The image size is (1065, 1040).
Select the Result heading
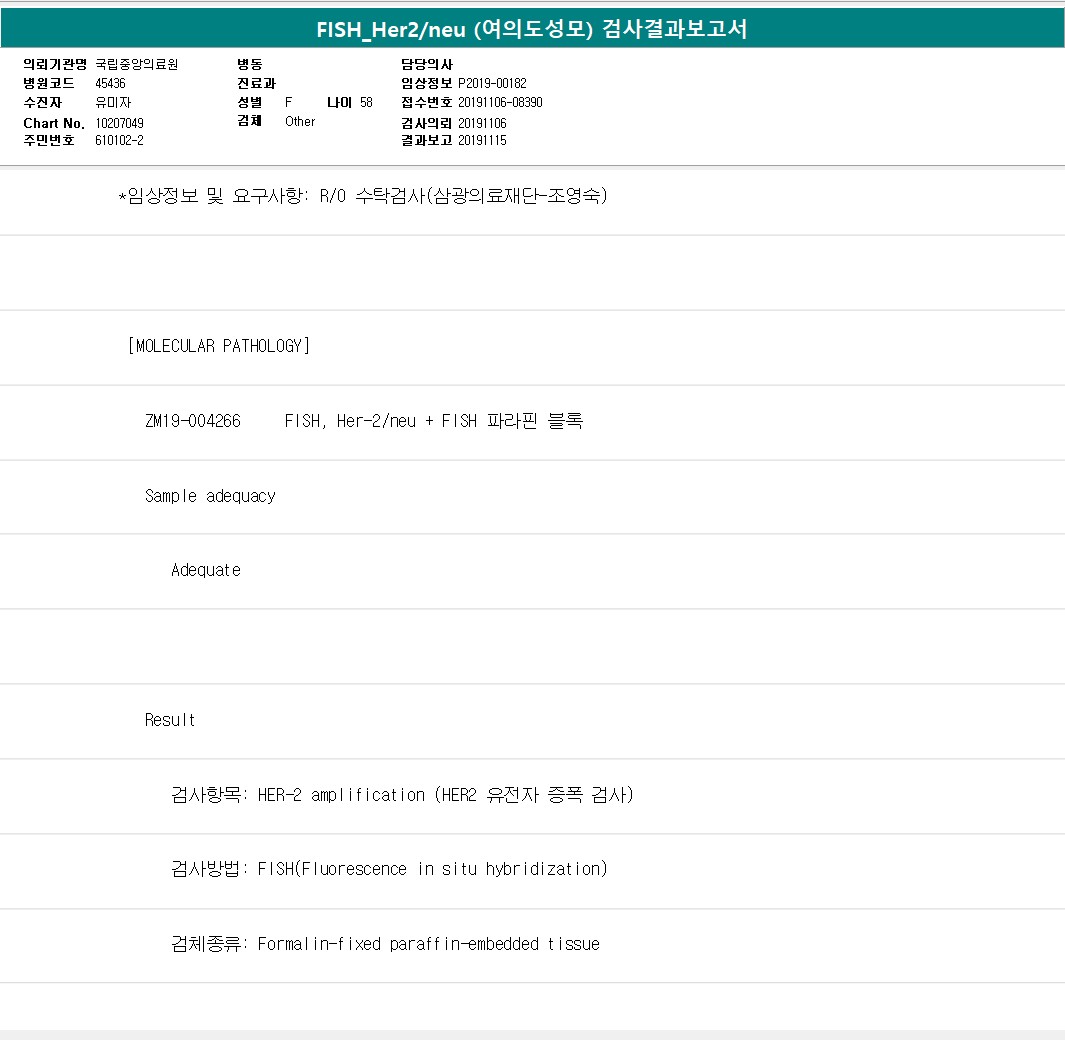point(170,720)
